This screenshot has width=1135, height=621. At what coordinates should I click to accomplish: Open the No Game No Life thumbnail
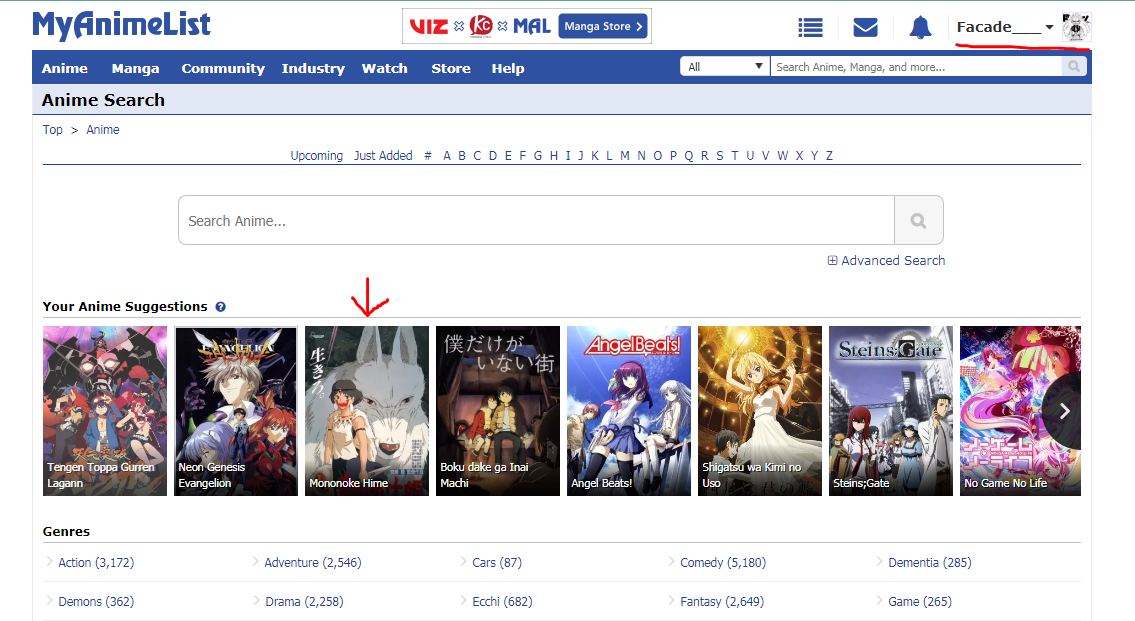[x=1020, y=410]
